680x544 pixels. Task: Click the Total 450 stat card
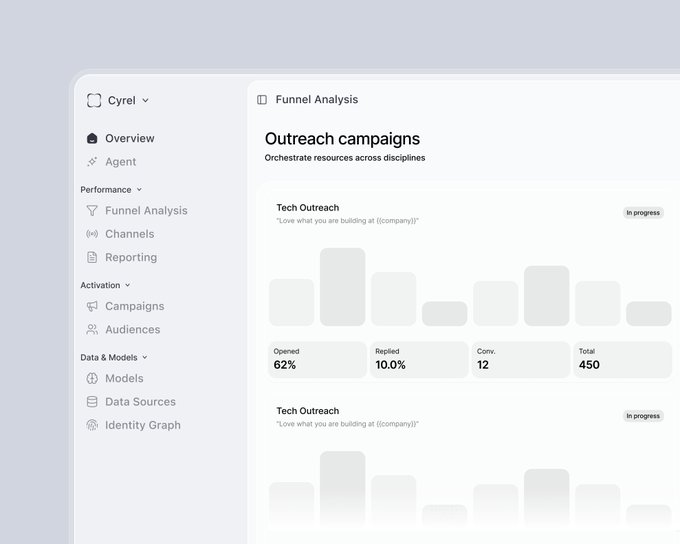tap(623, 360)
